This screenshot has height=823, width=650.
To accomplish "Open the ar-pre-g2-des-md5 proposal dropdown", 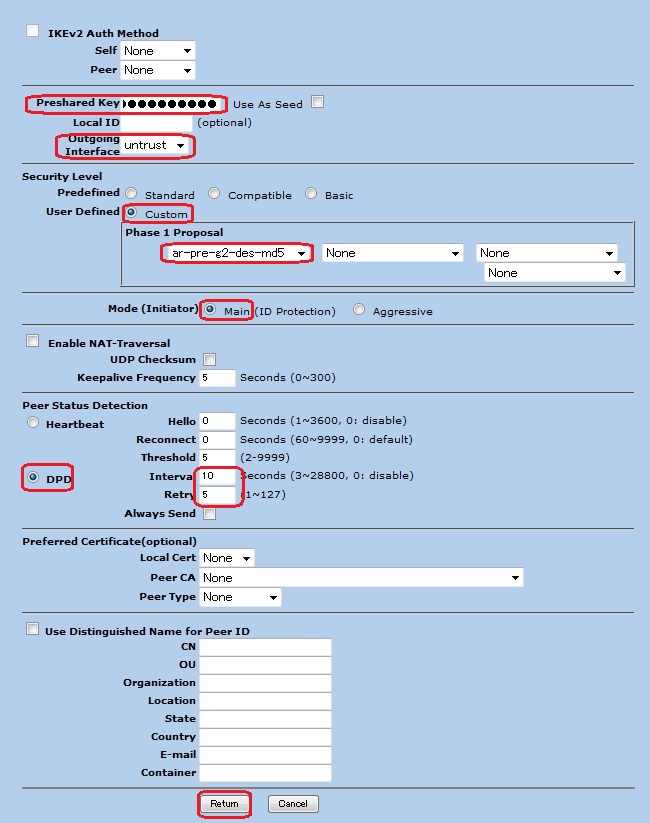I will coord(237,253).
